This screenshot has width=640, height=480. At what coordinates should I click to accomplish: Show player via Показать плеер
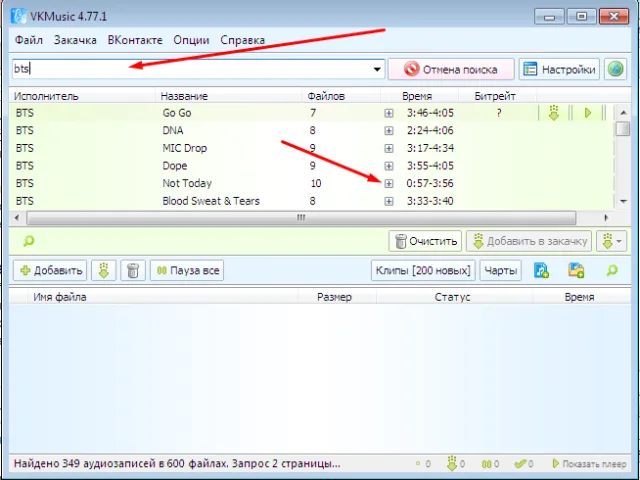pyautogui.click(x=589, y=464)
